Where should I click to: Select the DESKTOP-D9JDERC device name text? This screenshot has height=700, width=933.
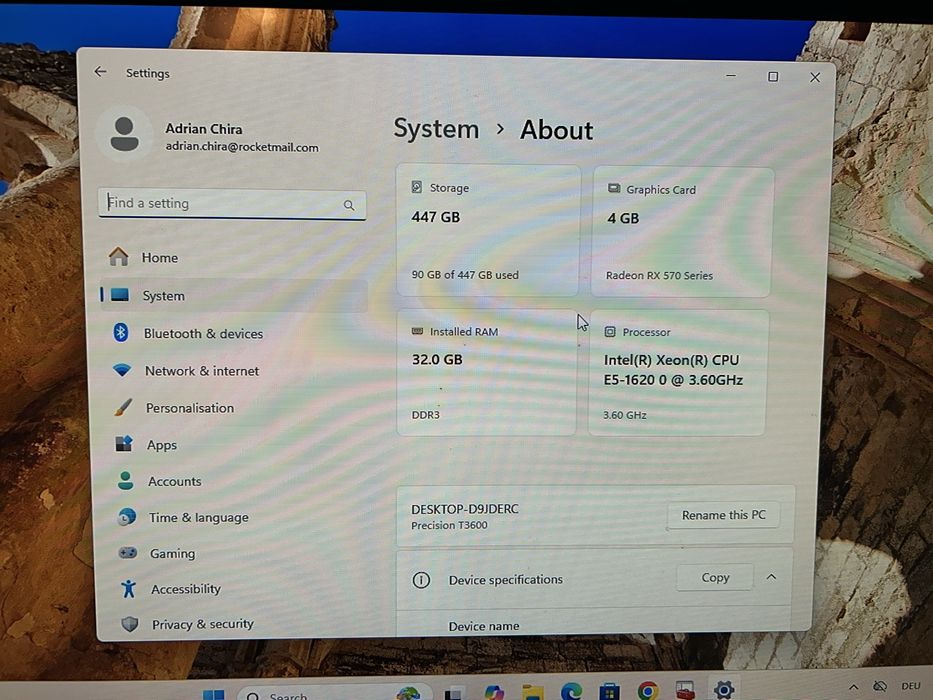click(465, 509)
